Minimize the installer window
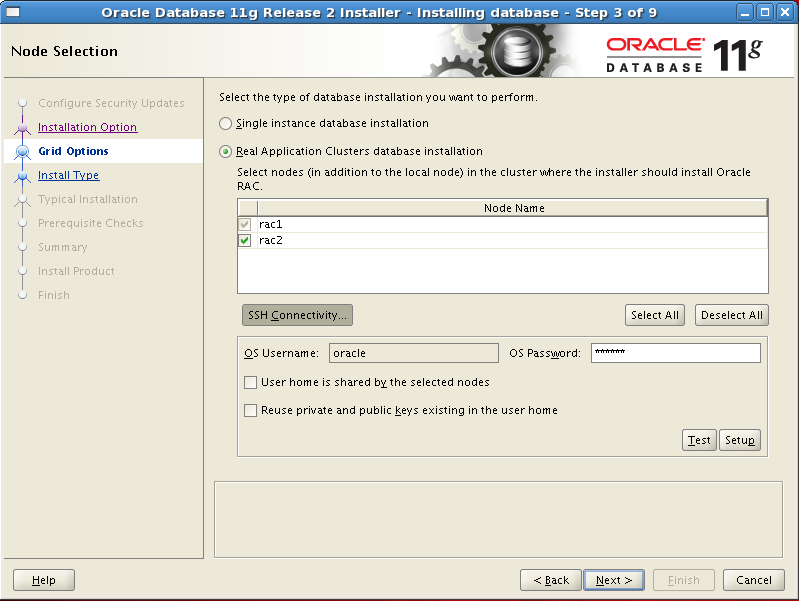799x601 pixels. click(745, 12)
